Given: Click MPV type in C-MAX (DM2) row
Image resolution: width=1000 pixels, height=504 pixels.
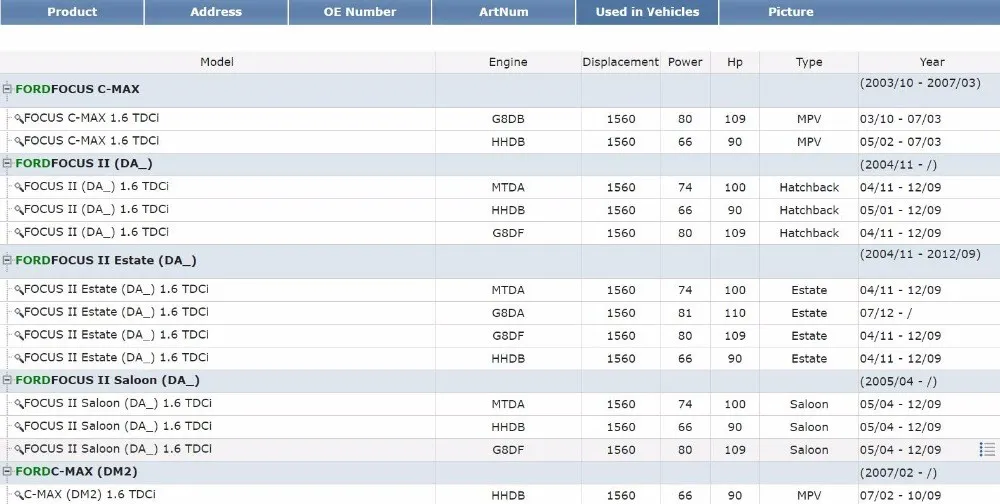Looking at the screenshot, I should click(x=809, y=496).
